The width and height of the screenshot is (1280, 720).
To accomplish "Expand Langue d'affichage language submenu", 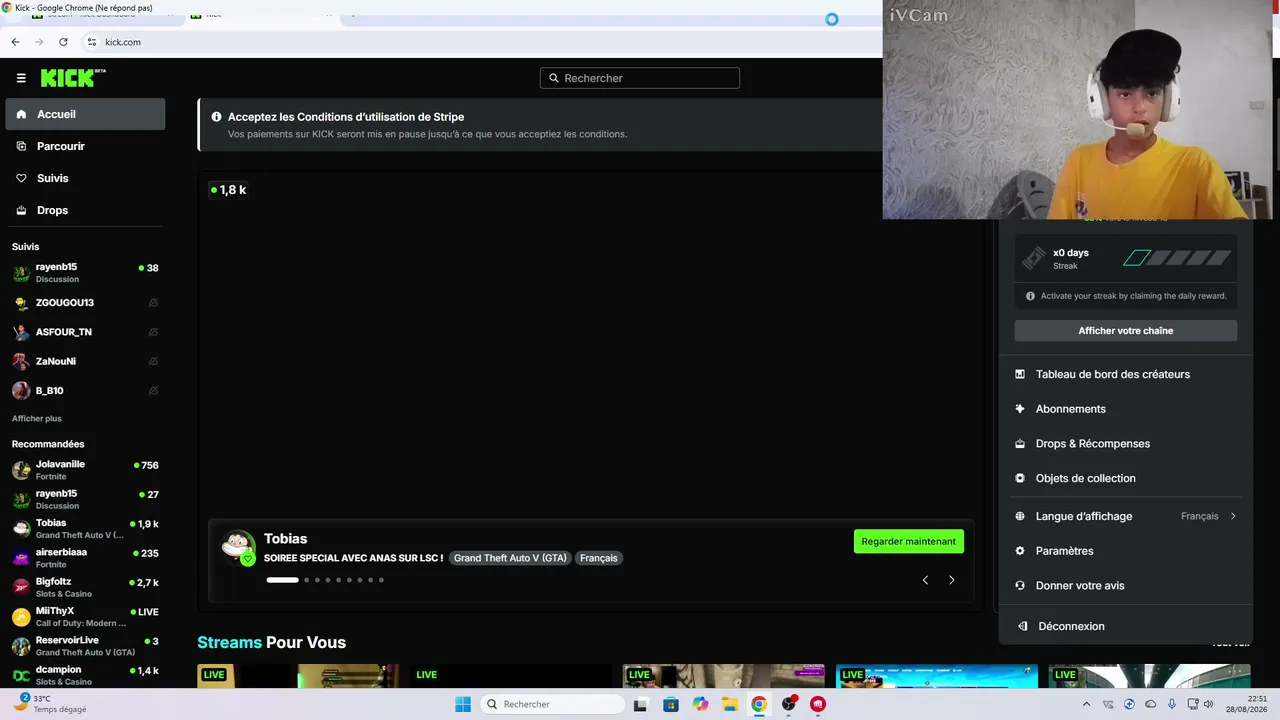I will [1126, 516].
